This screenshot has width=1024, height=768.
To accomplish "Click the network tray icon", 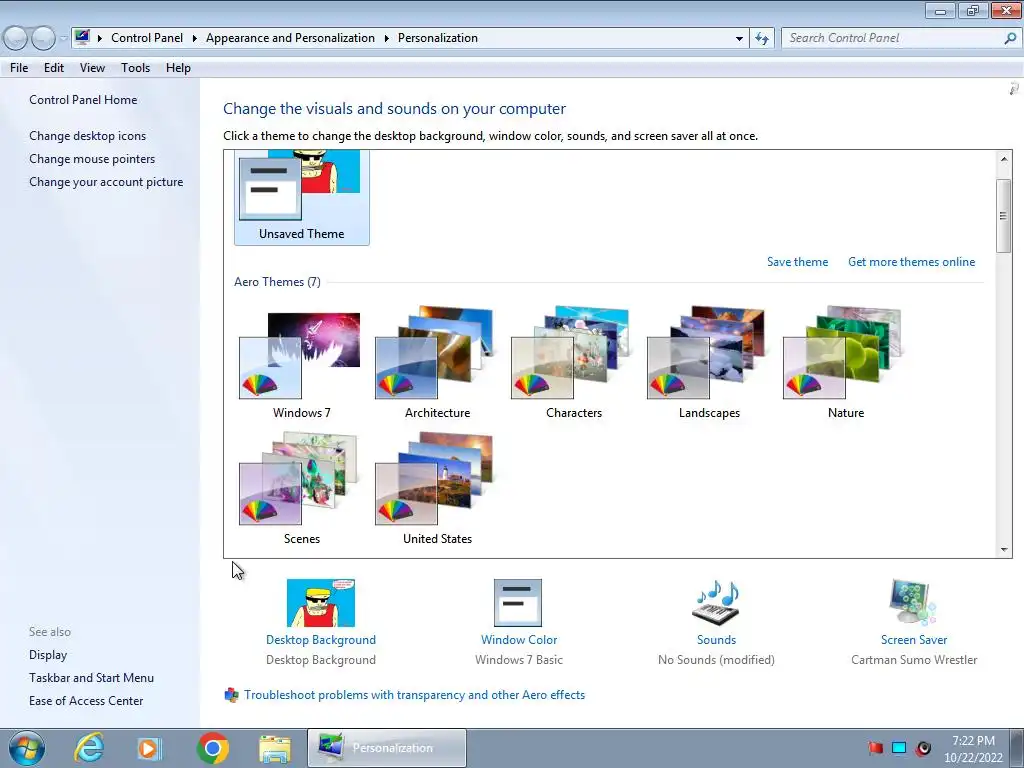I will pyautogui.click(x=899, y=748).
